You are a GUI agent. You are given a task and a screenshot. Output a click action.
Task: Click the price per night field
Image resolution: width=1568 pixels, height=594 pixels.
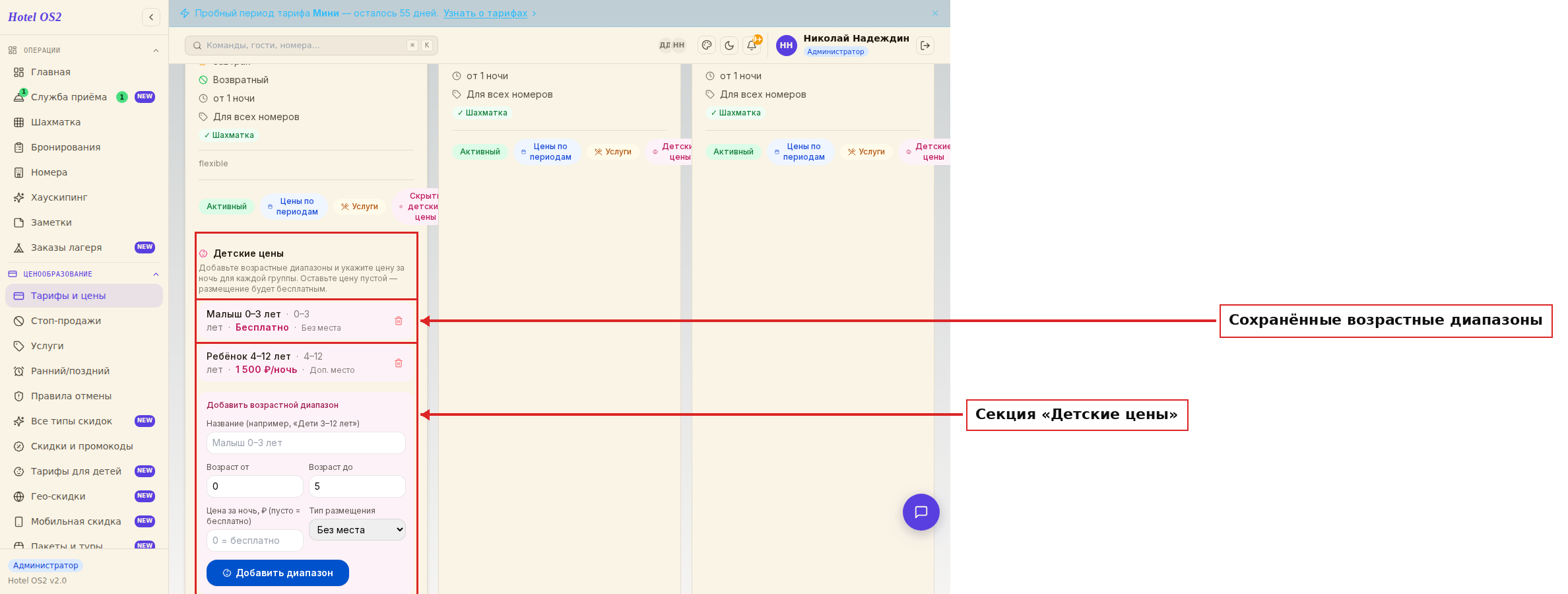(x=255, y=541)
